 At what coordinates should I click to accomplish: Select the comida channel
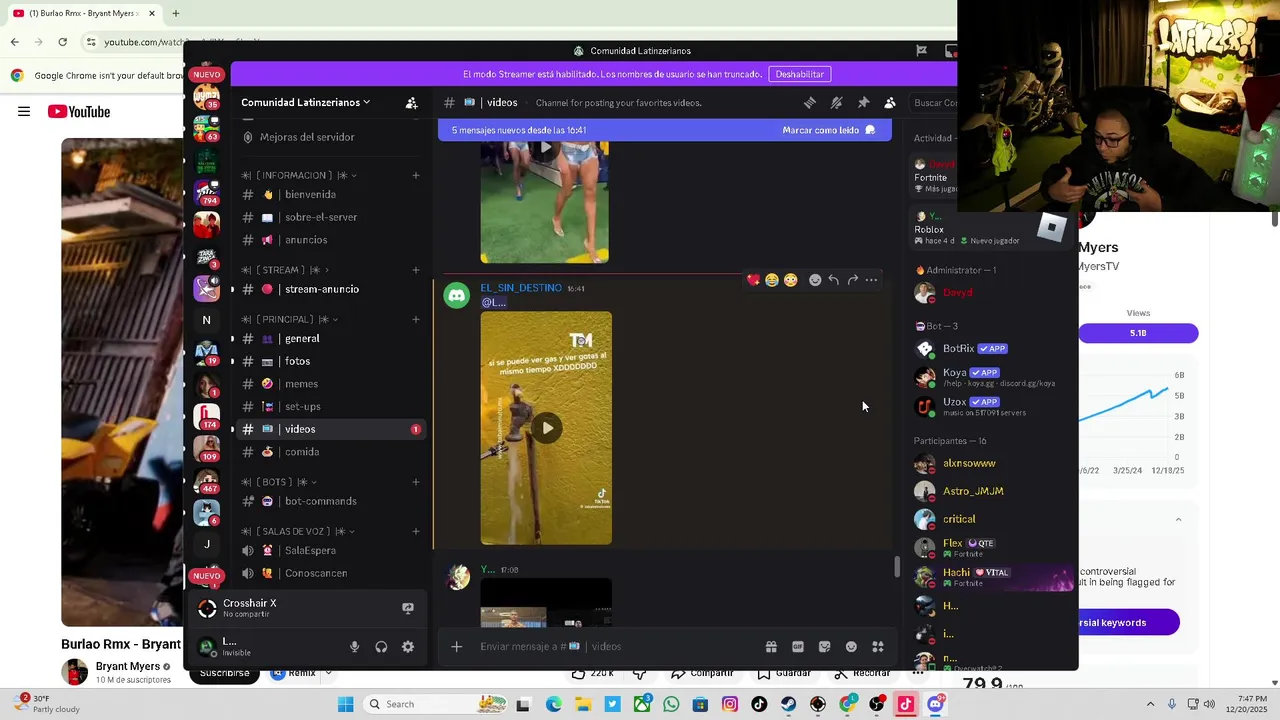331,452
